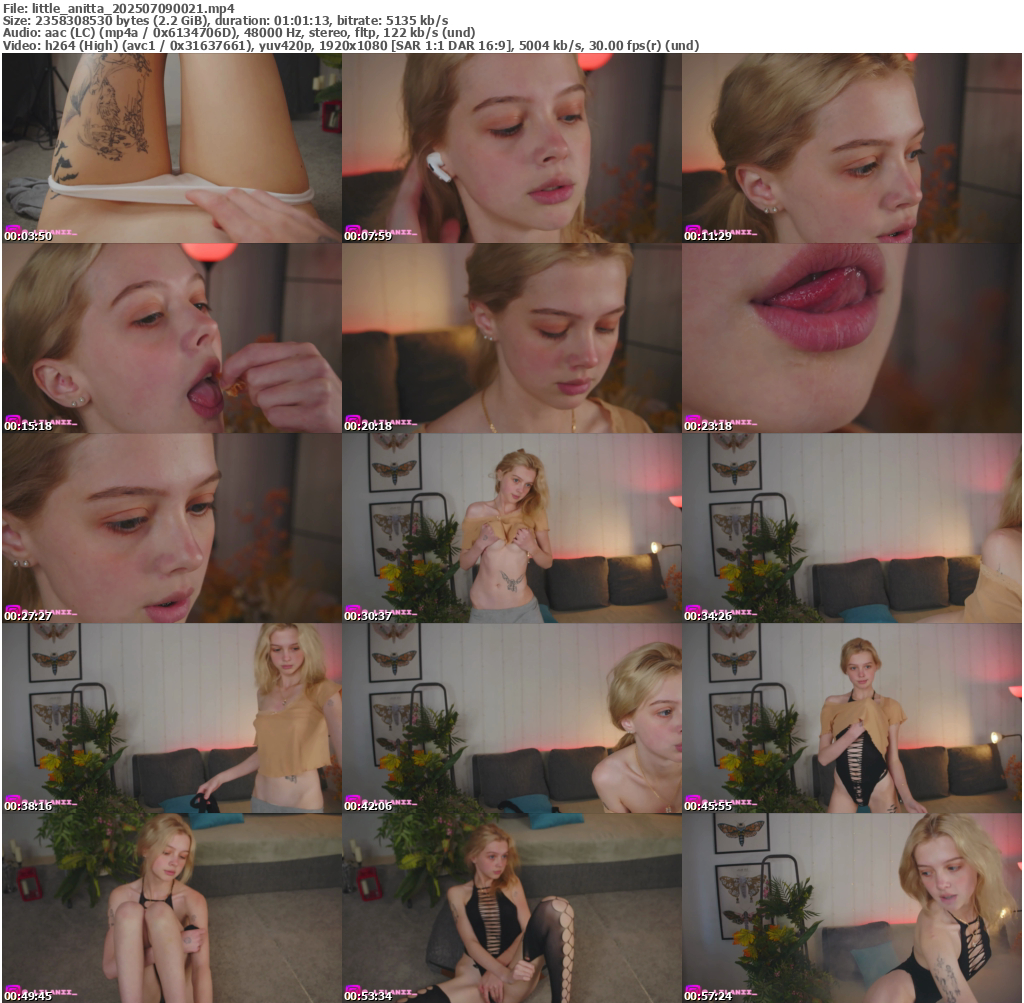
Task: Click the thumbnail stamped 00:27:27
Action: (172, 528)
